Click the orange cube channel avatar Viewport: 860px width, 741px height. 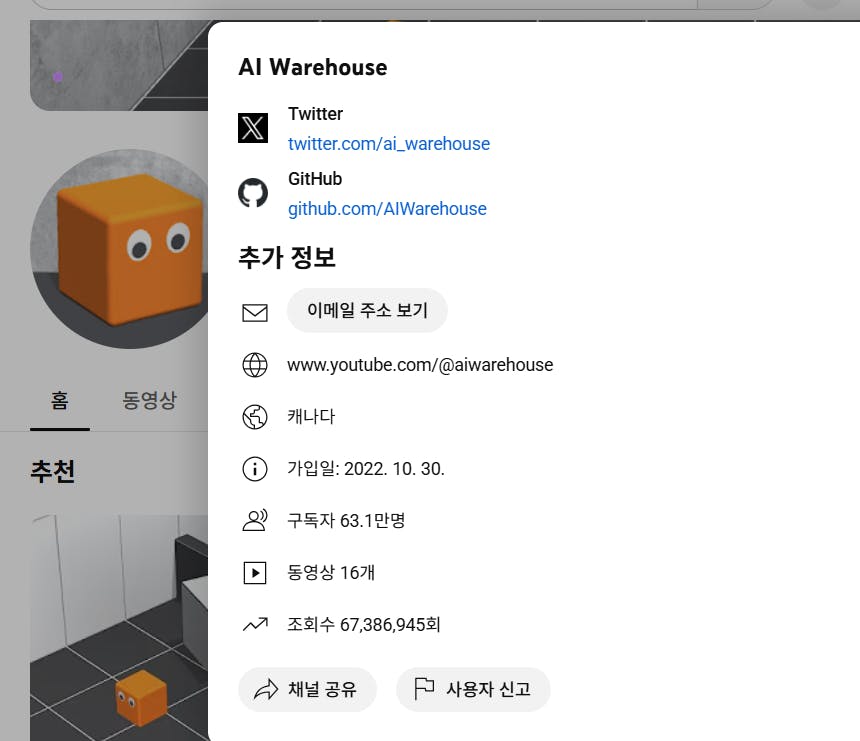119,249
